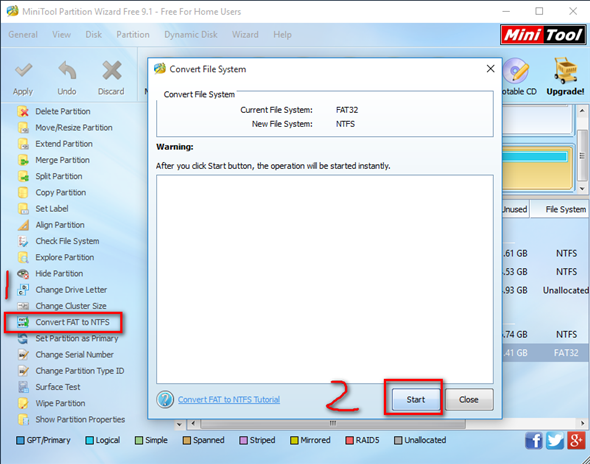
Task: Click sidebar scroll down arrow
Action: (x=179, y=424)
